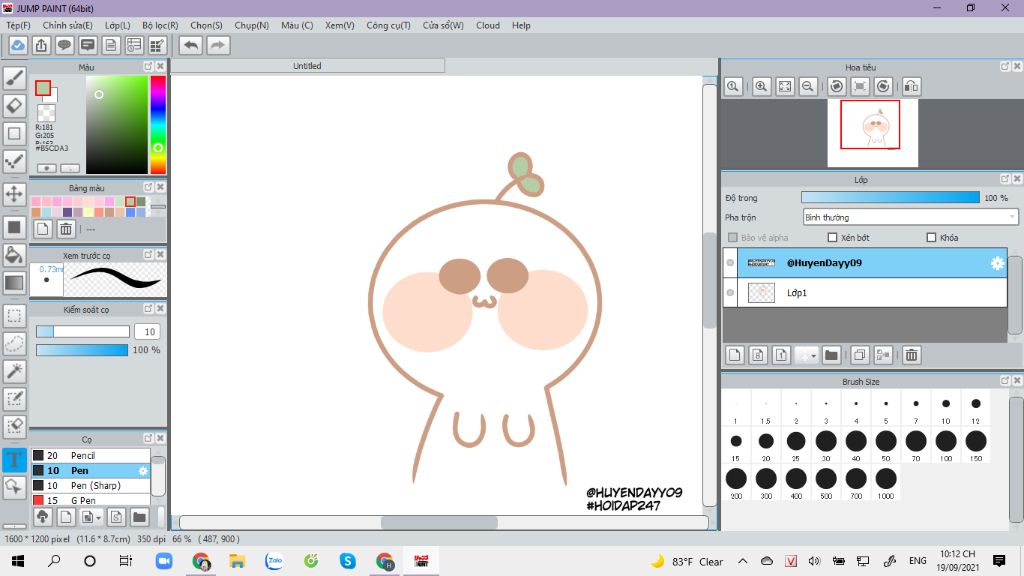Select the Magic Wand tool

[14, 371]
